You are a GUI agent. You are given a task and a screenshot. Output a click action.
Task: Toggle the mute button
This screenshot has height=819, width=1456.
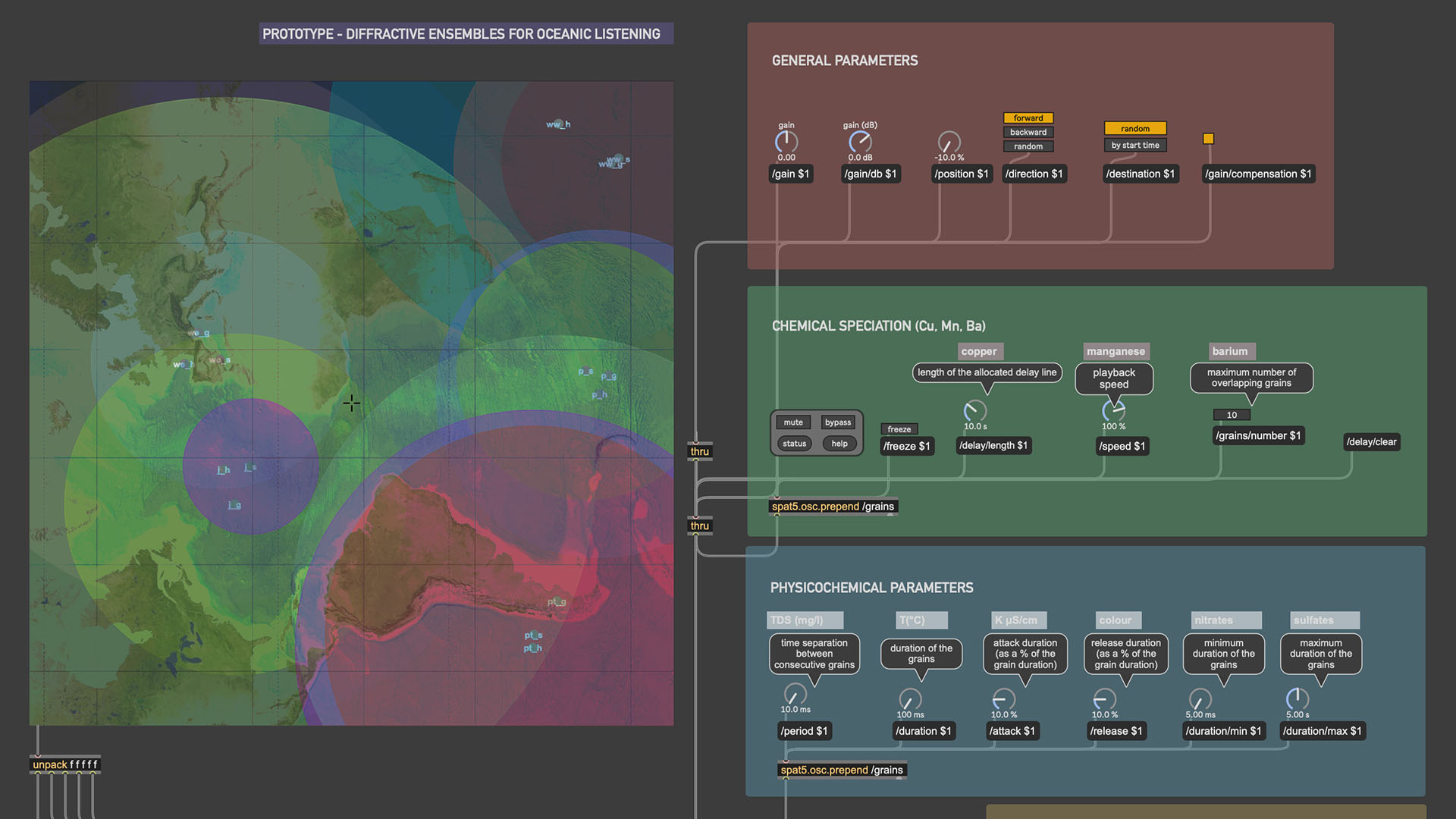793,422
